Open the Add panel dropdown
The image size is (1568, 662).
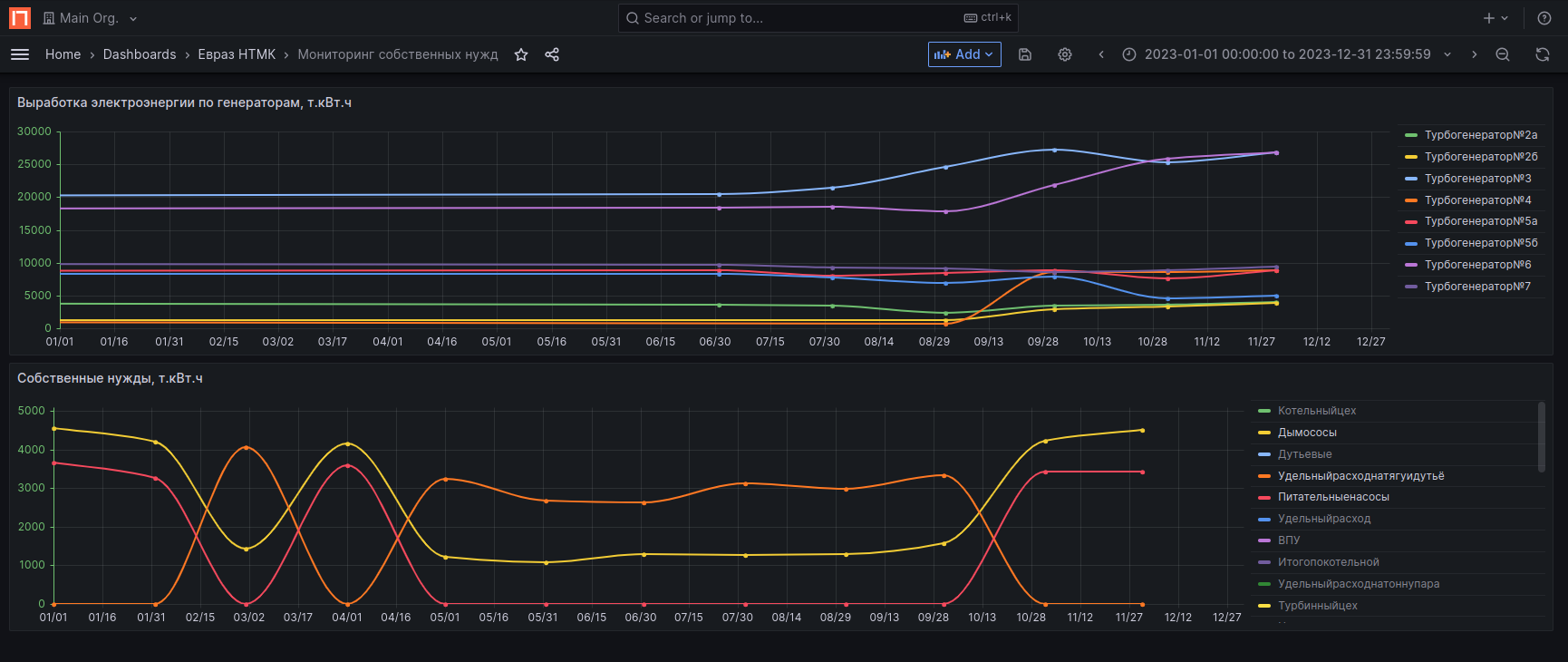(964, 54)
